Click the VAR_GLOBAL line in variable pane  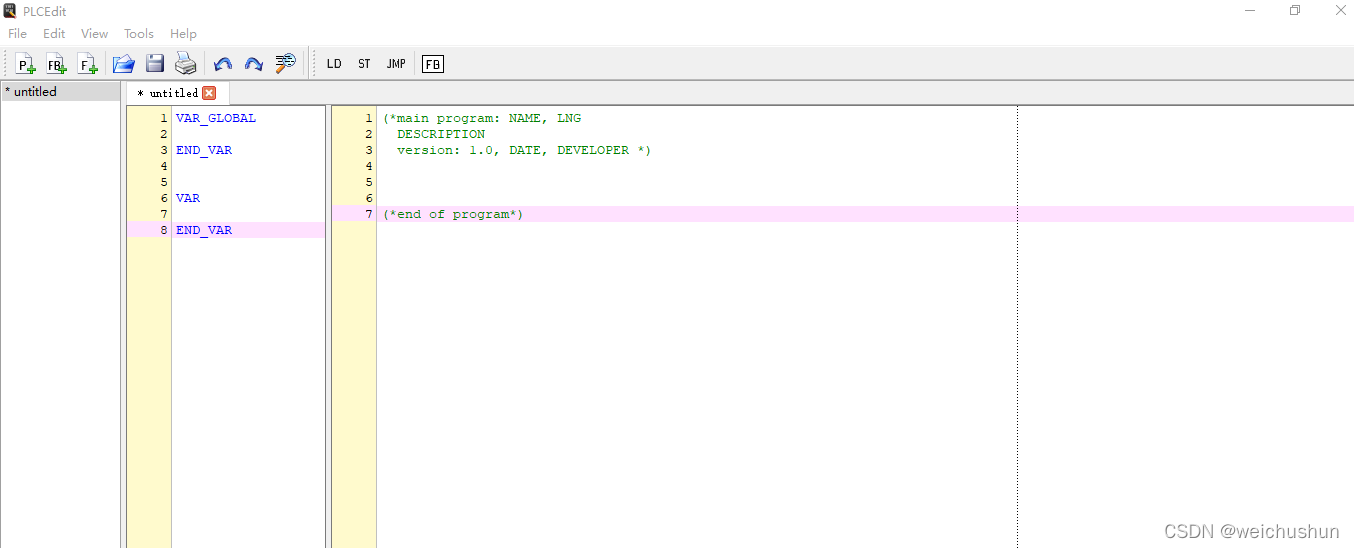(x=216, y=118)
